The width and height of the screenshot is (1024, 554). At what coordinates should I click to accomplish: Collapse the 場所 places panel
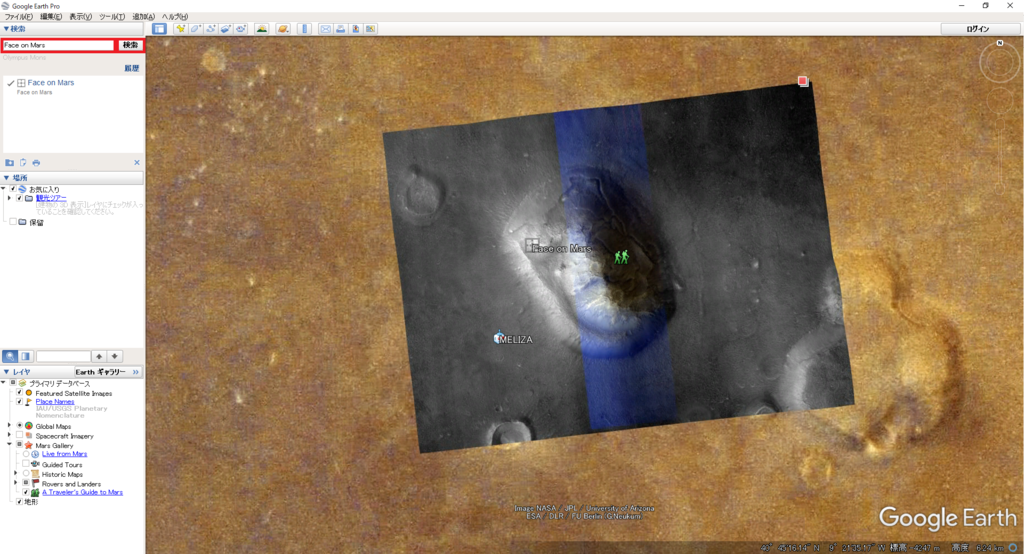[x=7, y=178]
